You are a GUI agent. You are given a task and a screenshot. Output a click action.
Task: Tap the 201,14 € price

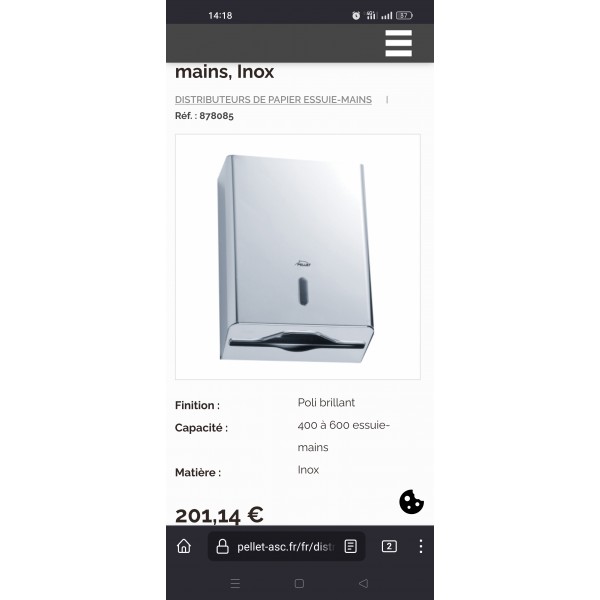[x=219, y=515]
